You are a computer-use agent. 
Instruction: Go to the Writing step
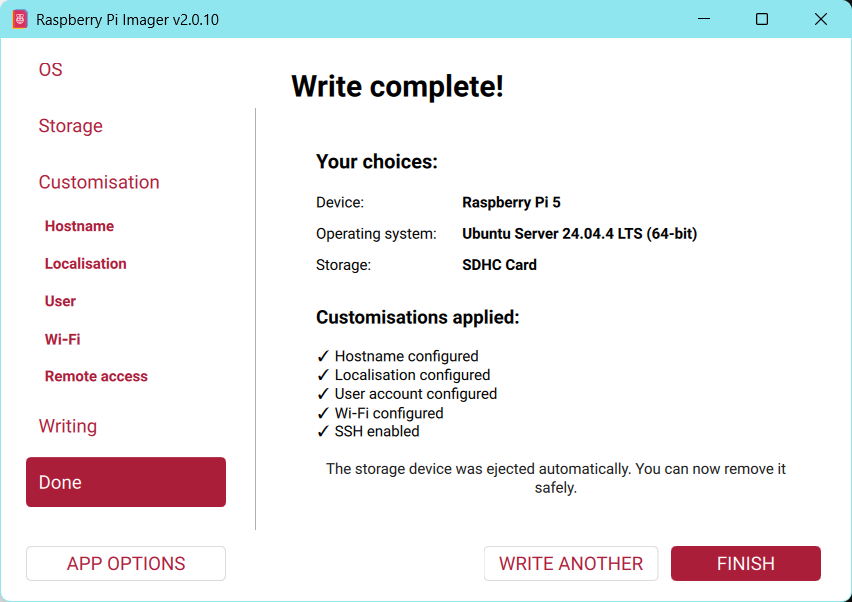click(68, 426)
